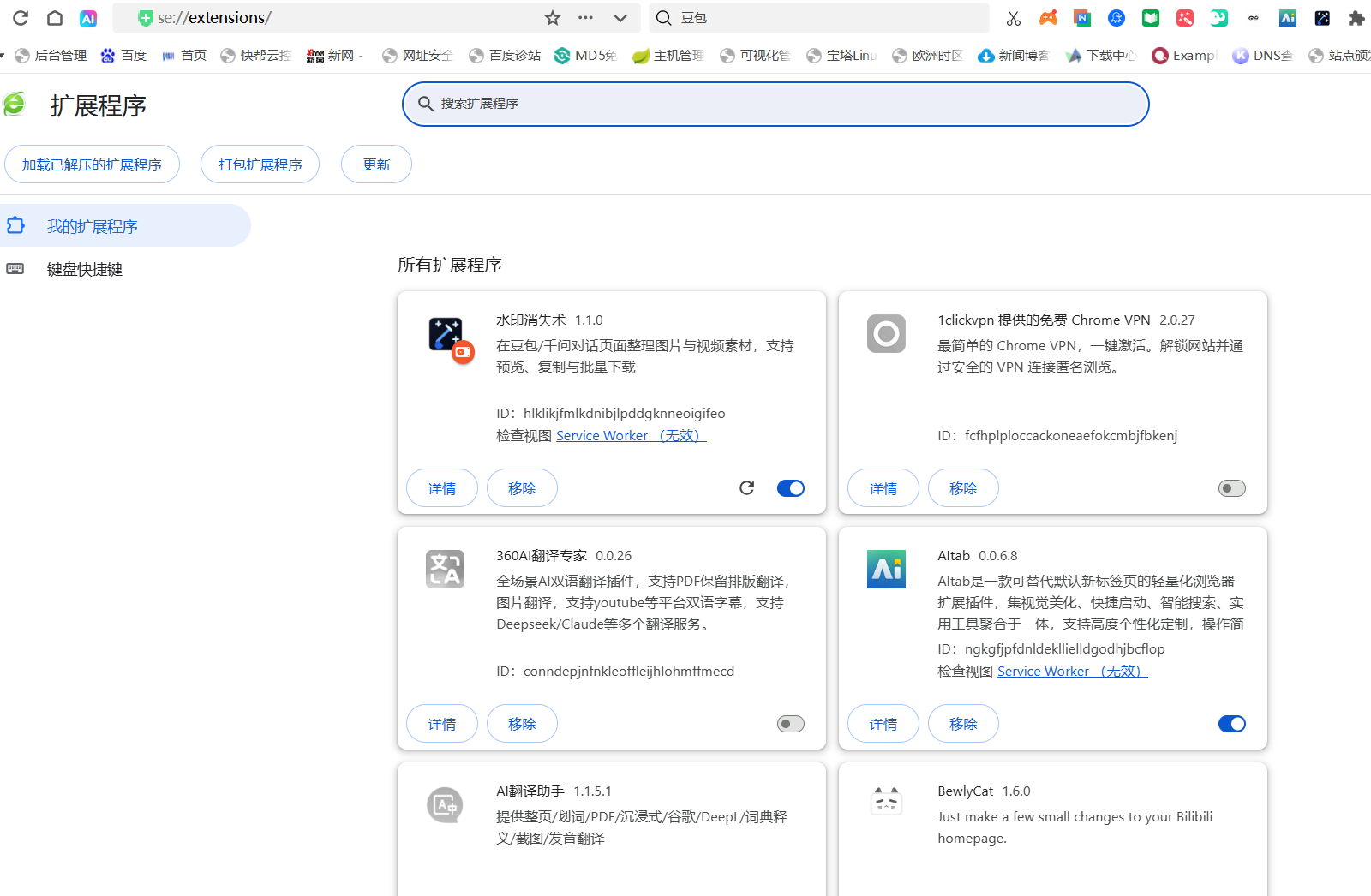1371x896 pixels.
Task: Disable the AItab extension toggle
Action: pos(1232,724)
